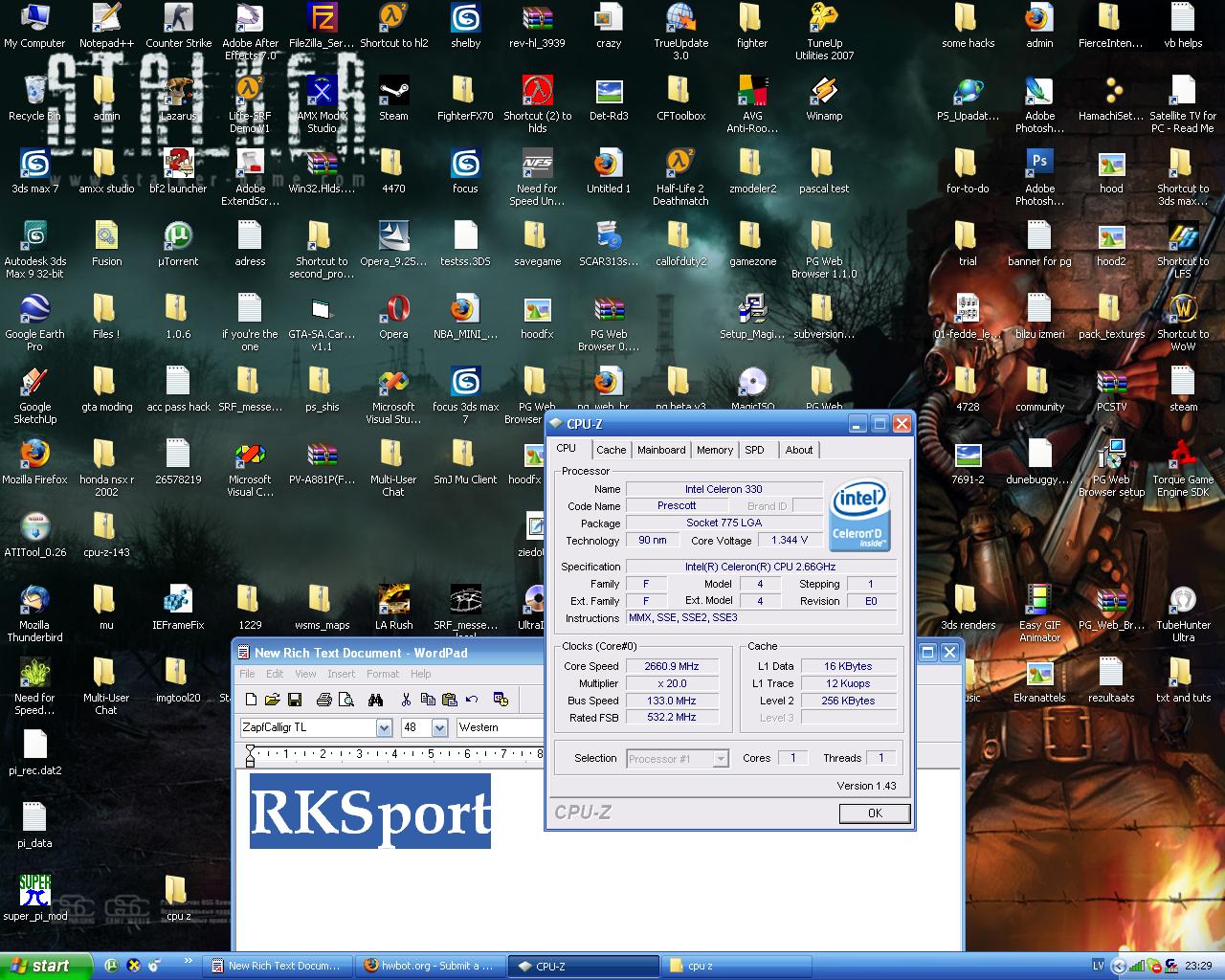Click the Print Preview icon in WordPad
The image size is (1225, 980).
click(345, 700)
